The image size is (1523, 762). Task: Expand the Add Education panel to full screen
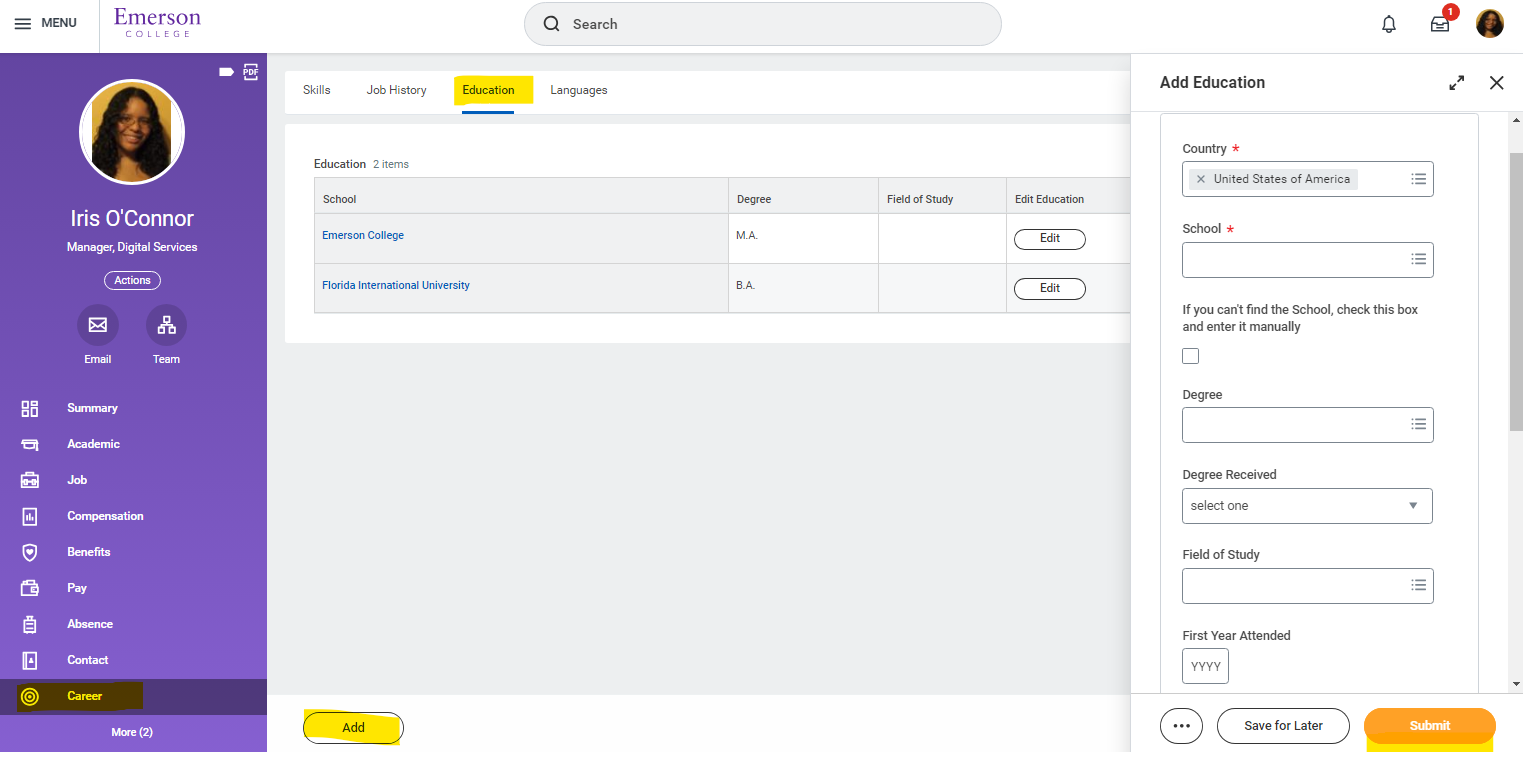[1456, 83]
